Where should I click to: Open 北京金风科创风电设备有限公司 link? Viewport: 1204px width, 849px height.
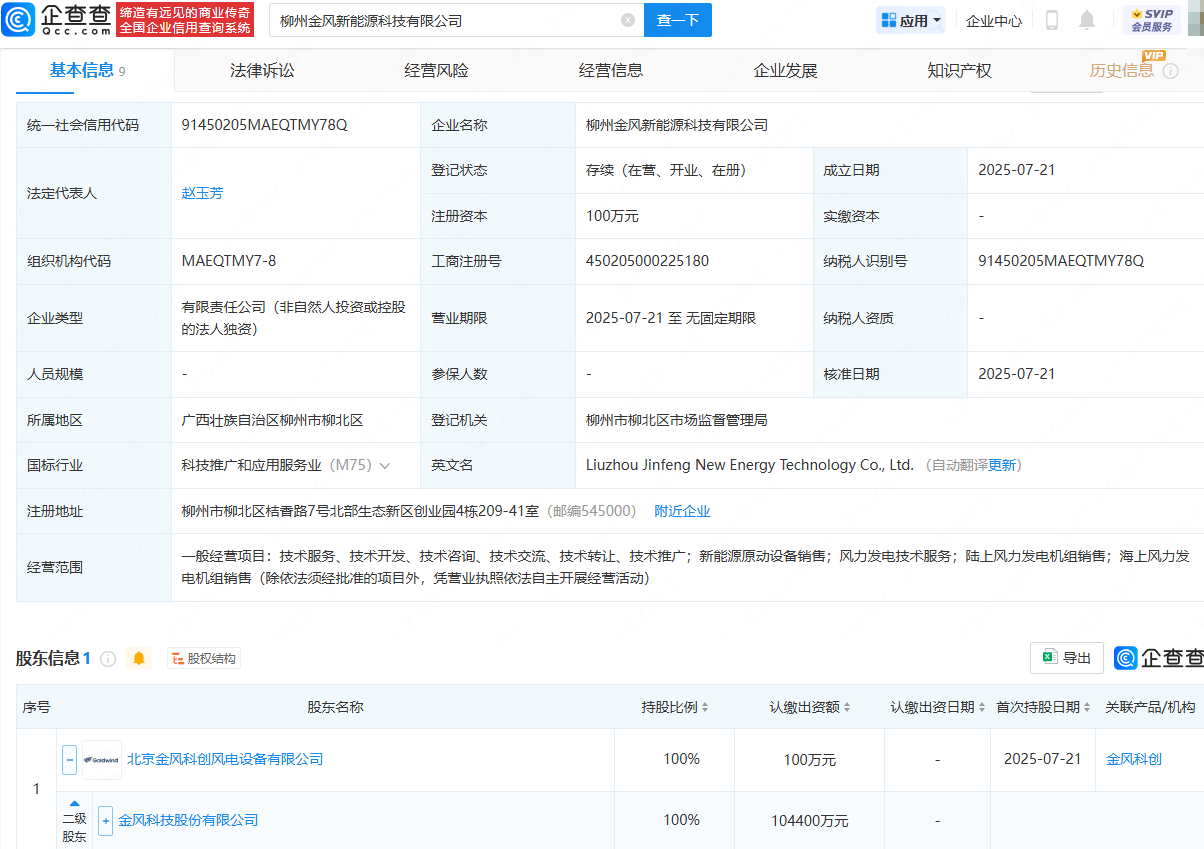(225, 759)
